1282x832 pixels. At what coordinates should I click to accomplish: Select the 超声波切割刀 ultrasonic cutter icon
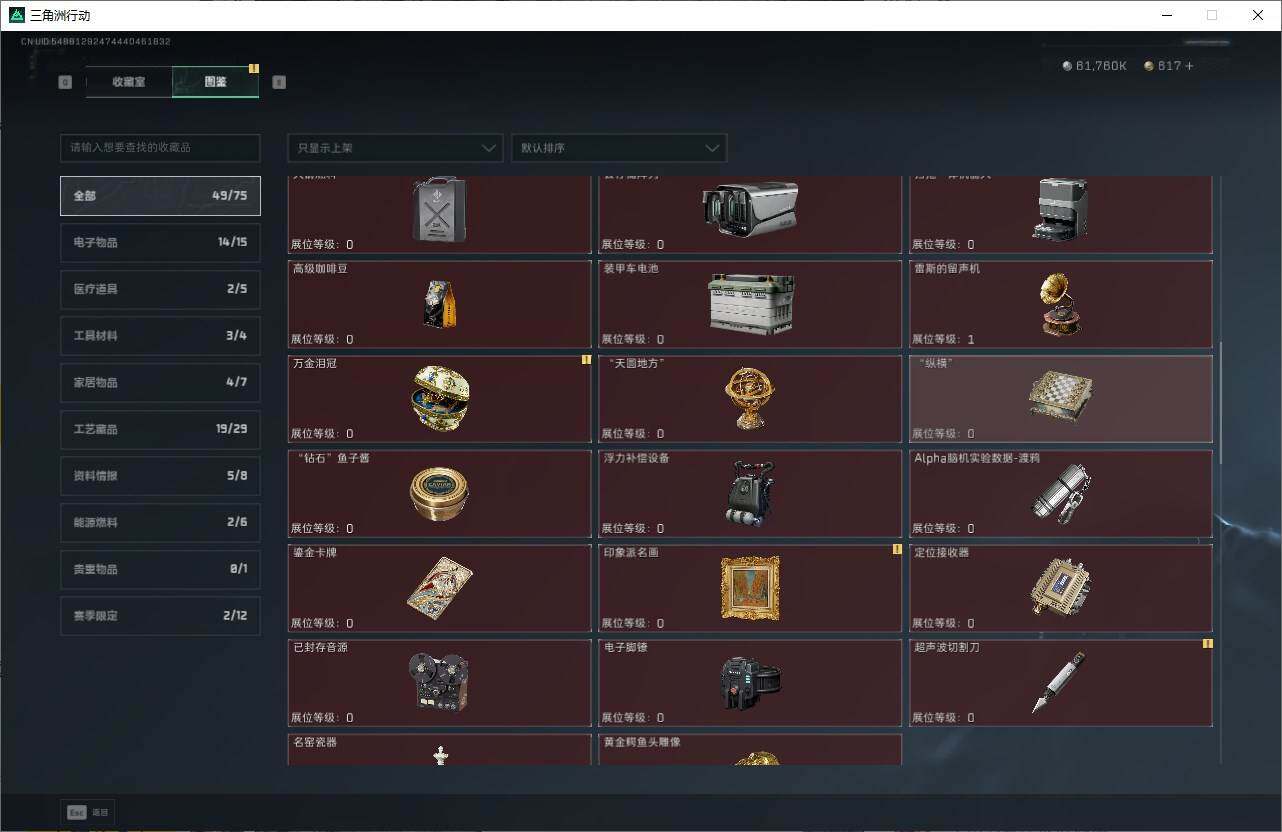tap(1059, 683)
